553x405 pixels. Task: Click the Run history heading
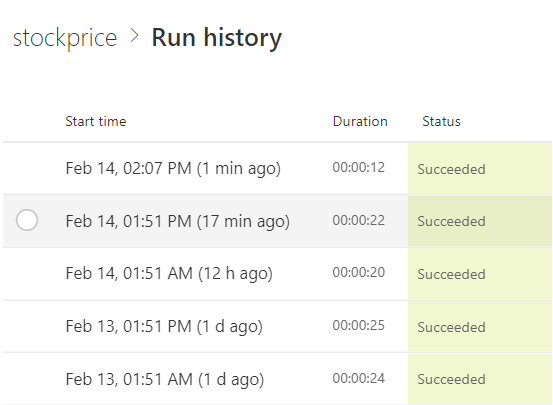pos(217,37)
